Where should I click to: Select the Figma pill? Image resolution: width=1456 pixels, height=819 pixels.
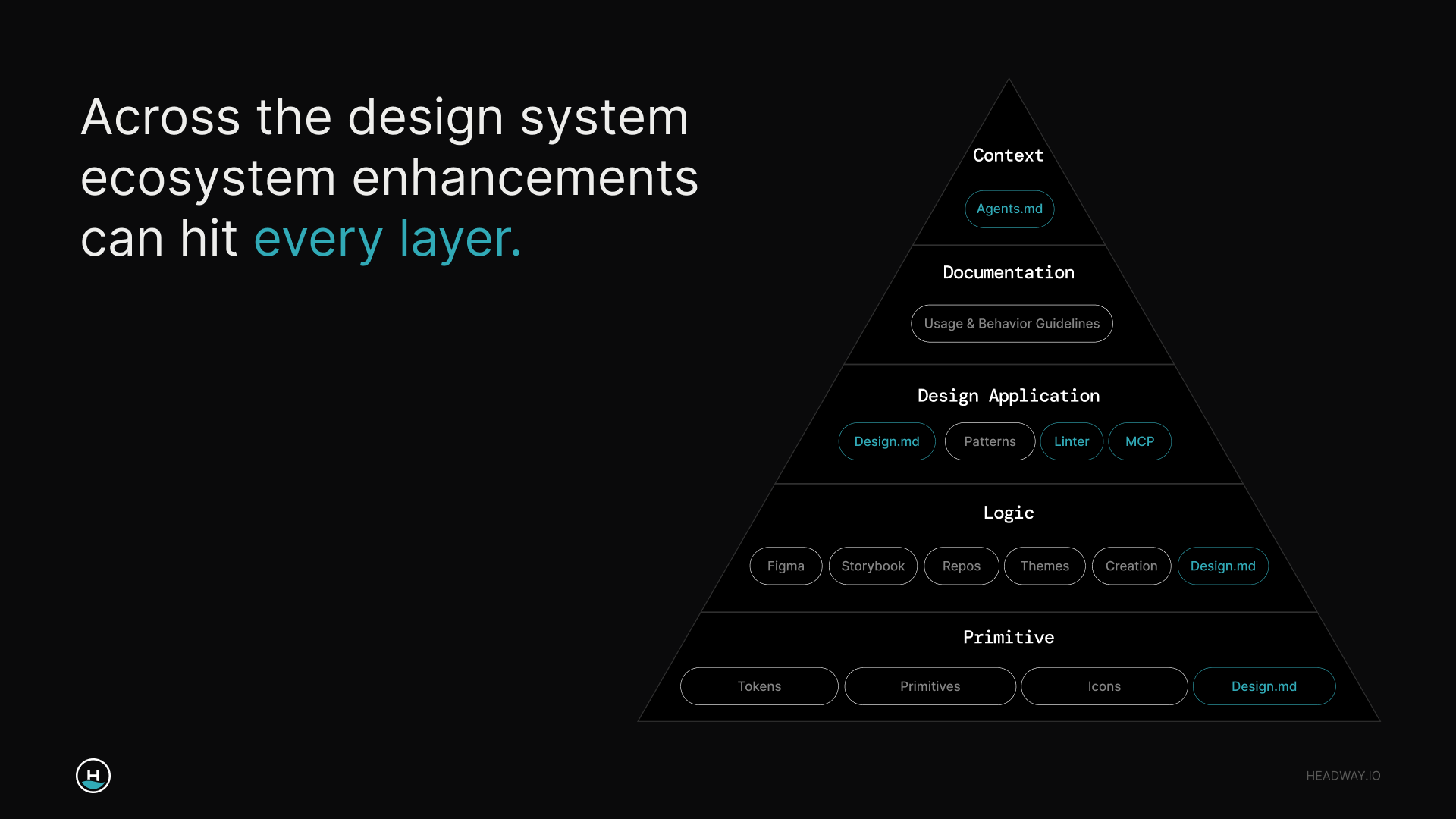point(786,566)
